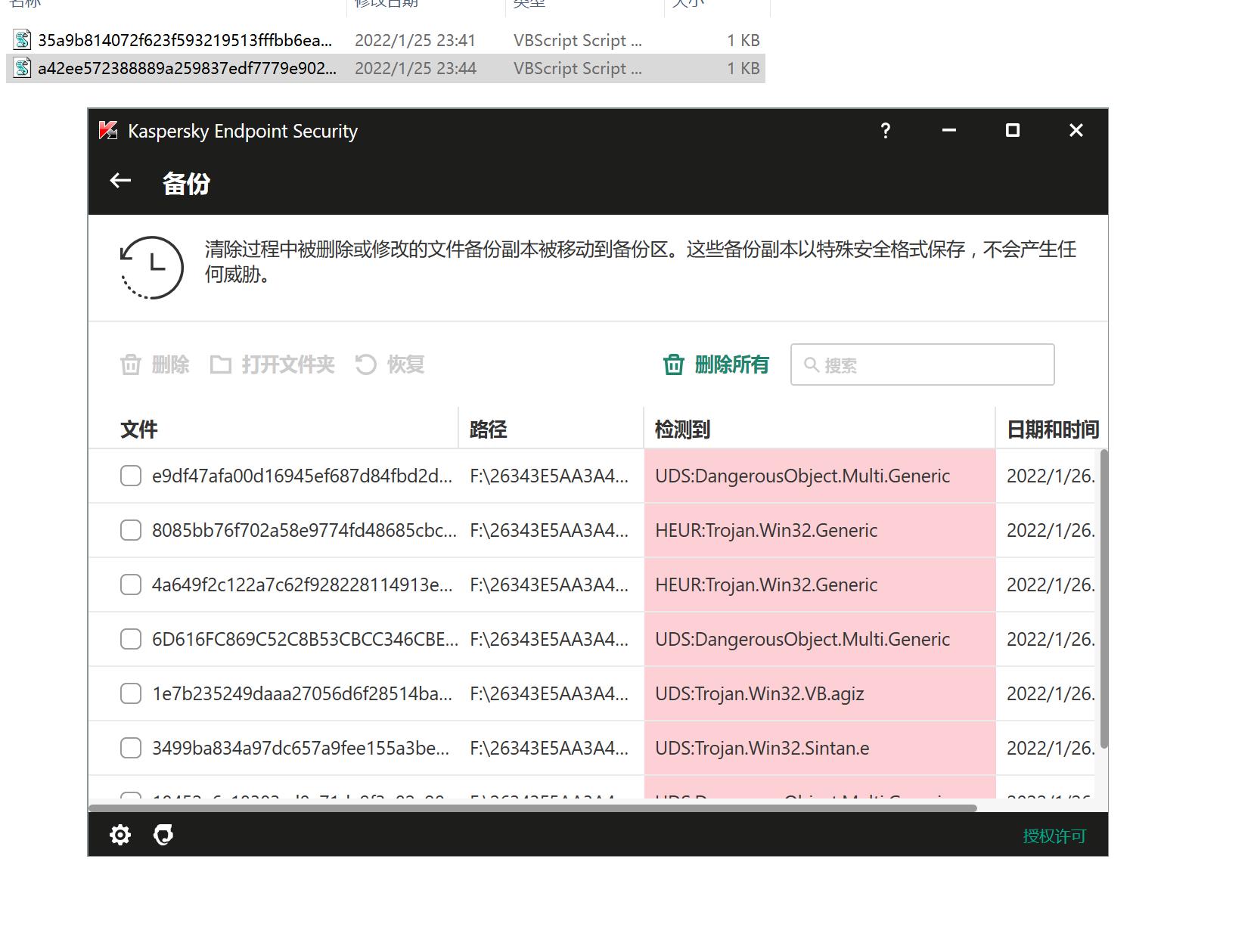Click the trash icon of 删除所有
This screenshot has height=952, width=1251.
(674, 364)
